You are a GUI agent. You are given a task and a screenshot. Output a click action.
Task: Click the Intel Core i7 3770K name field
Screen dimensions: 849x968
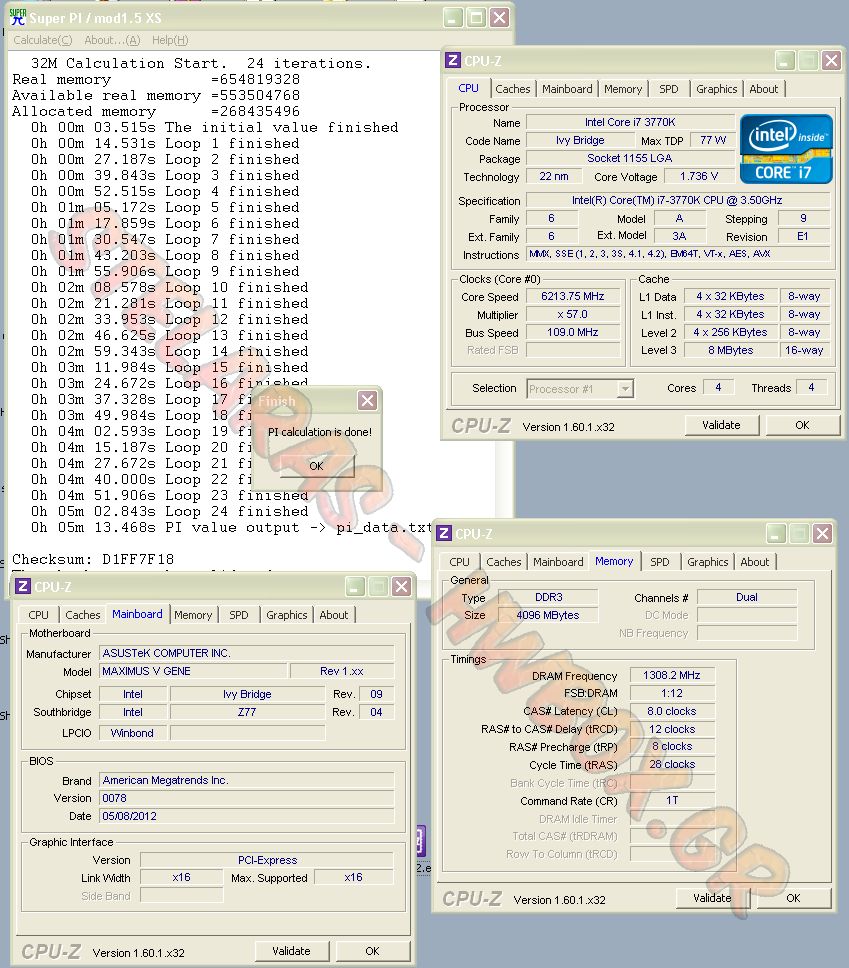pyautogui.click(x=630, y=122)
